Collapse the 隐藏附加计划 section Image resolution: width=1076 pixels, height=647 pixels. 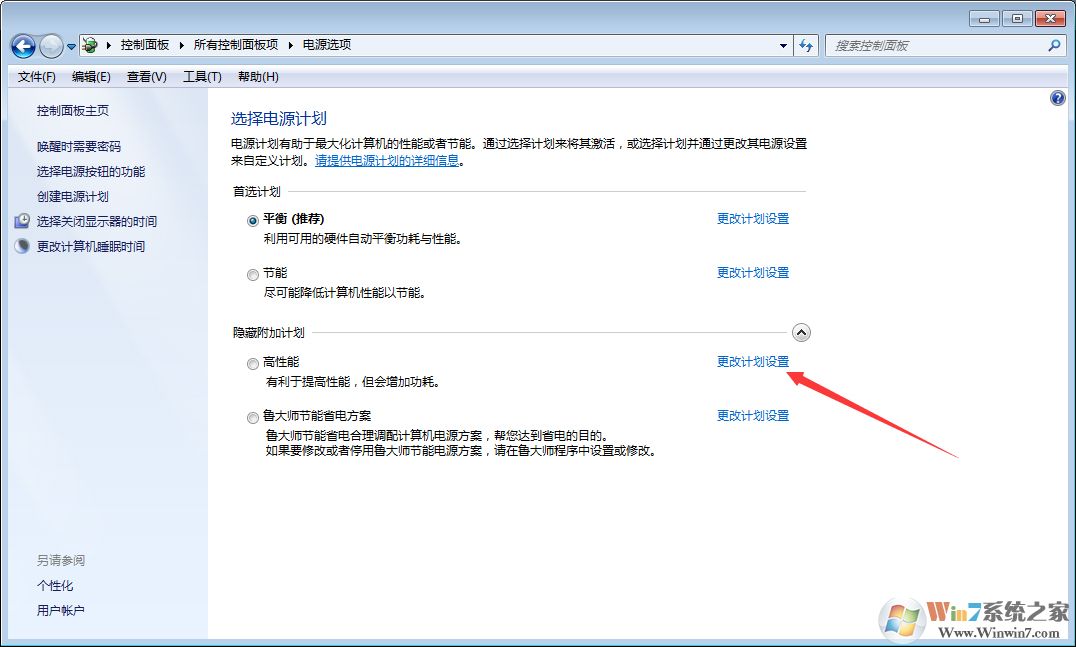coord(801,331)
